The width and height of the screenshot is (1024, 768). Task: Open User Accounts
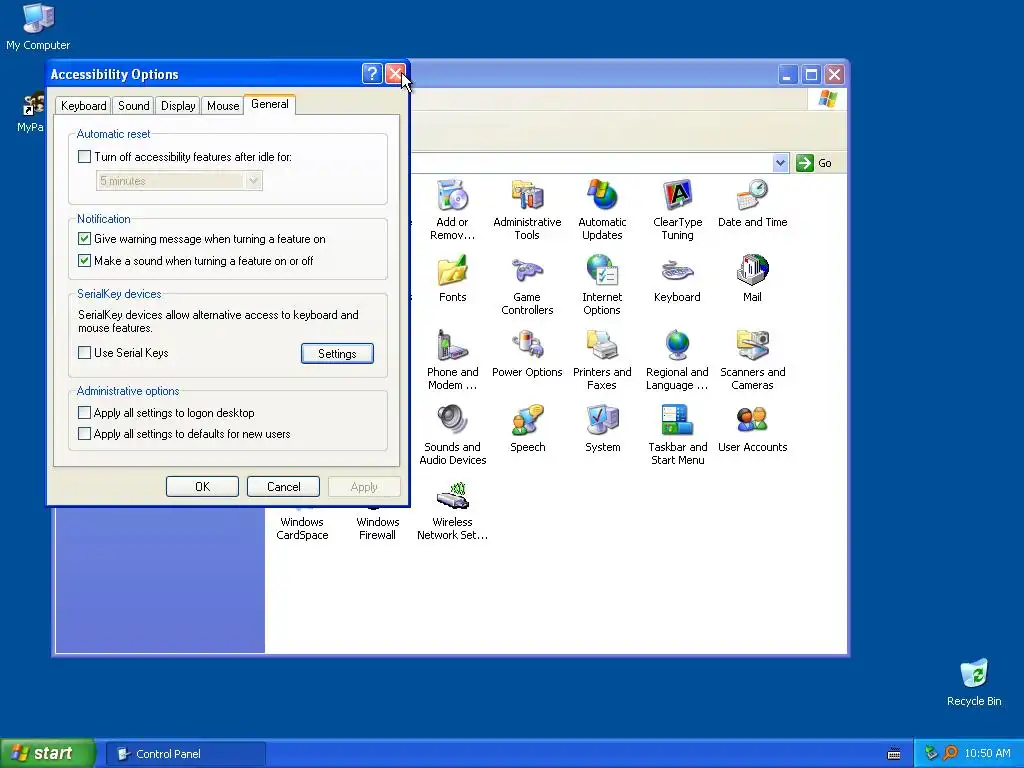tap(752, 428)
